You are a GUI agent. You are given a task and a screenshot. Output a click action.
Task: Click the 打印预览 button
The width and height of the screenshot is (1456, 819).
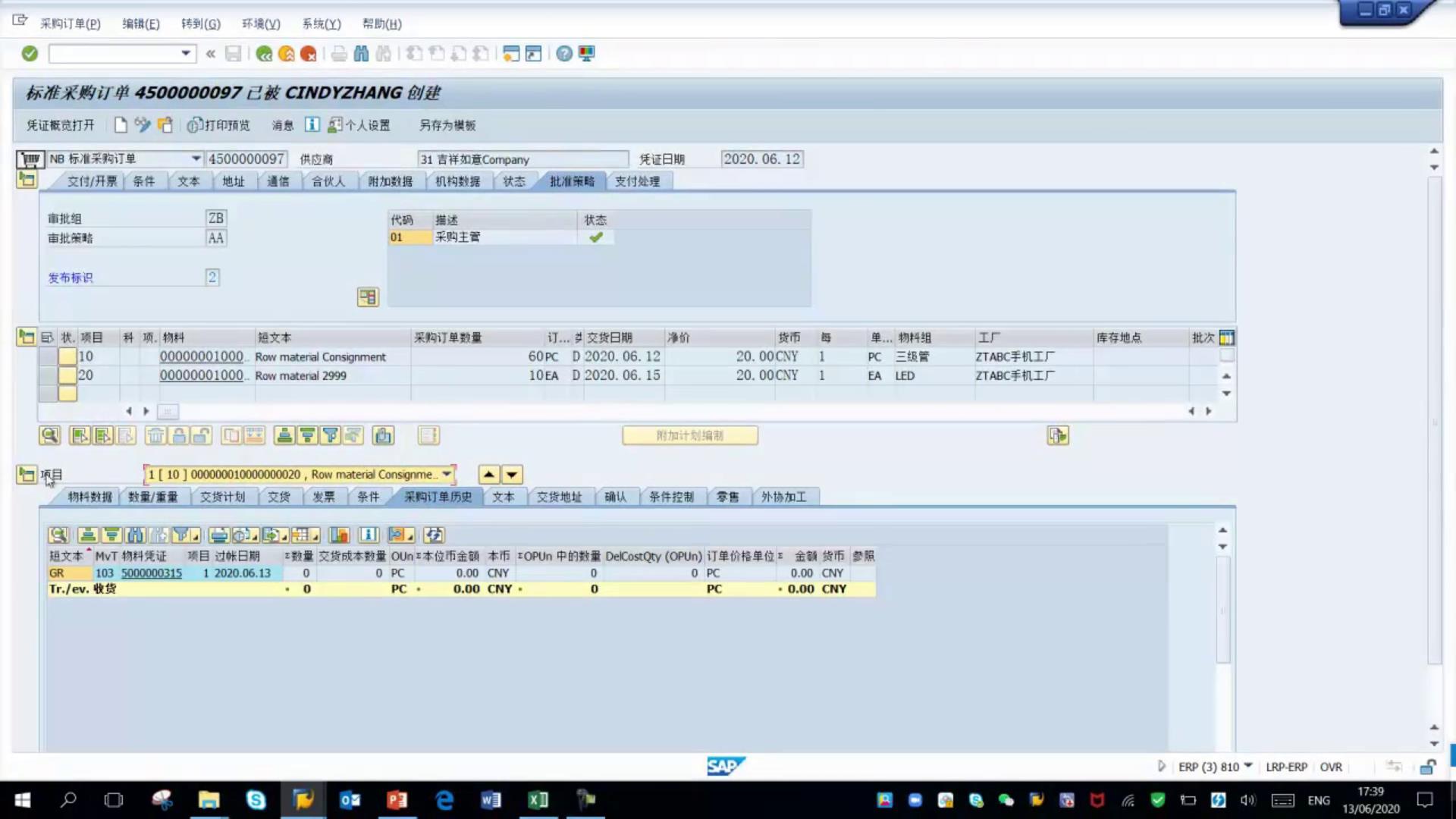coord(218,125)
